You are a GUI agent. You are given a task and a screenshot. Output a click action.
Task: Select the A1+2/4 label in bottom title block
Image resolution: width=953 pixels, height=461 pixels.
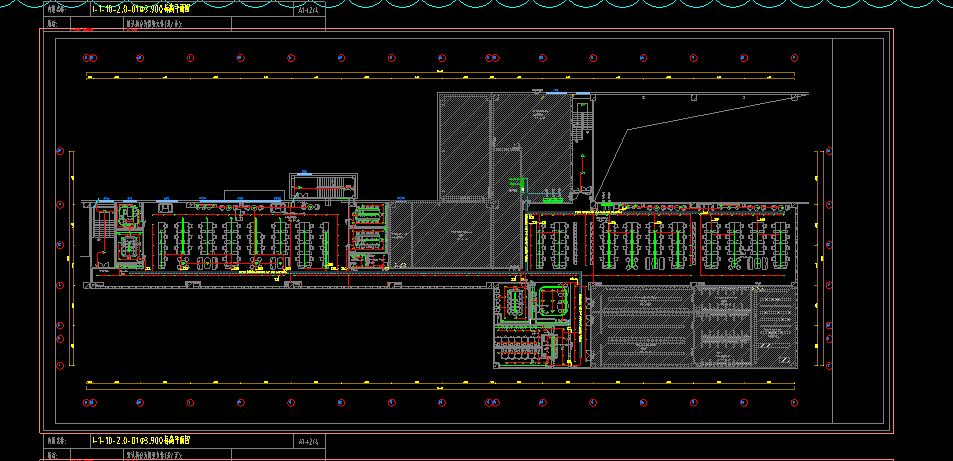pos(309,440)
